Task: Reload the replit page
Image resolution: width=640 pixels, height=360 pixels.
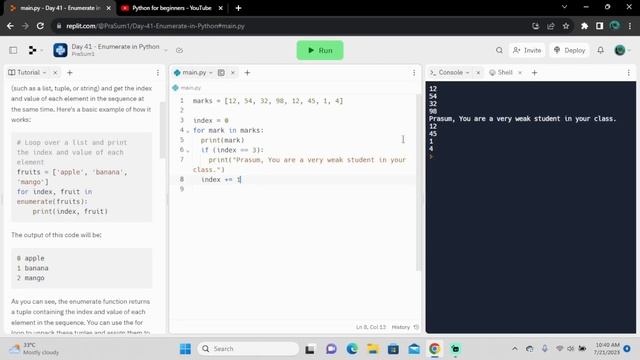Action: click(40, 26)
